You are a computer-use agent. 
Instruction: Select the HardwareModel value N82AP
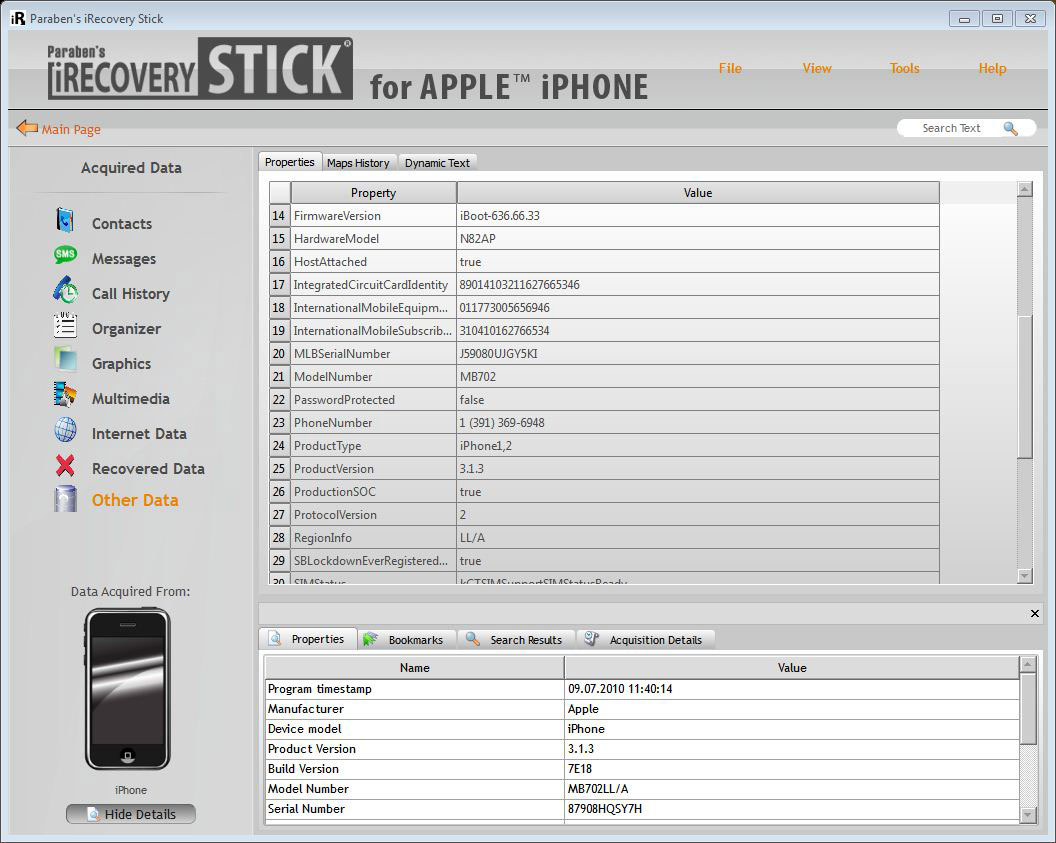(477, 238)
